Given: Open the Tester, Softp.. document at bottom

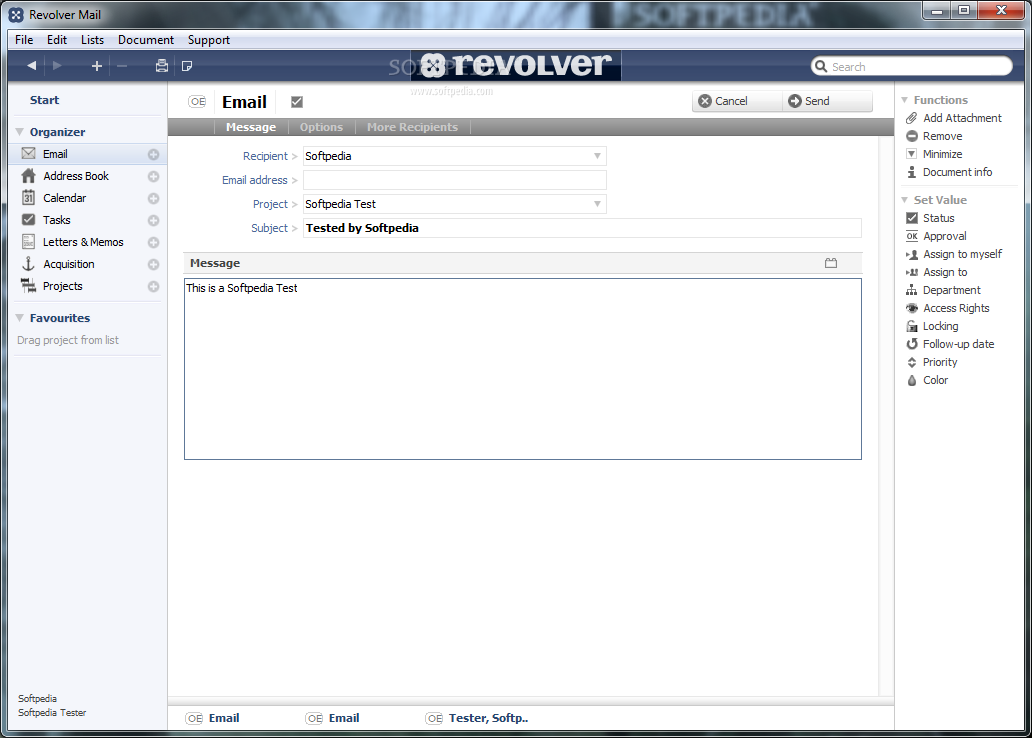Looking at the screenshot, I should [477, 718].
